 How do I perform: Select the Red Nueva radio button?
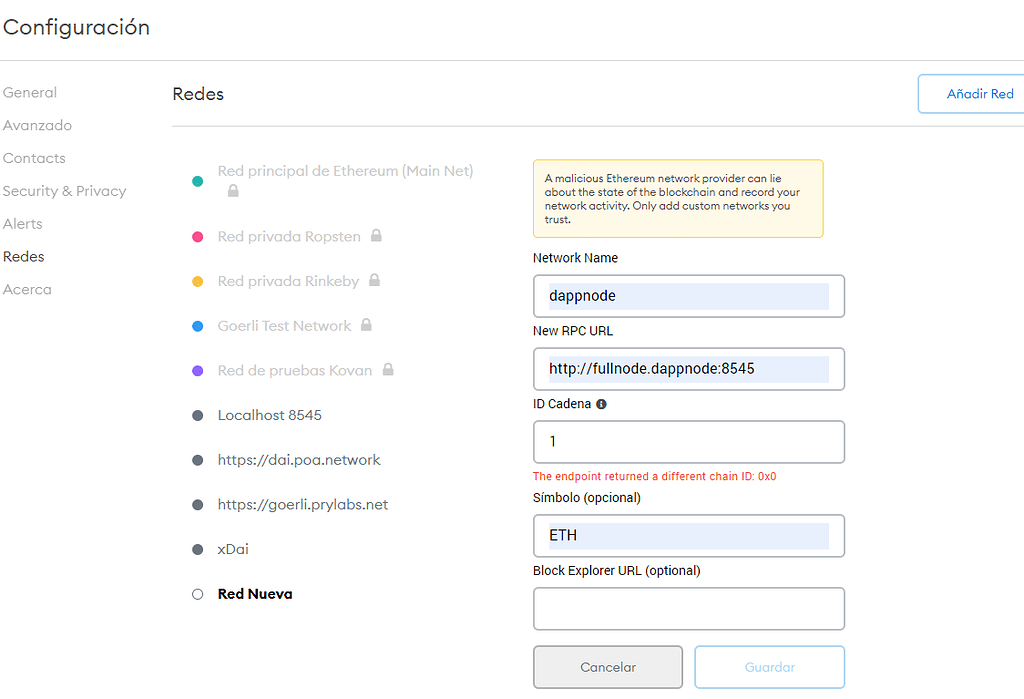tap(196, 593)
